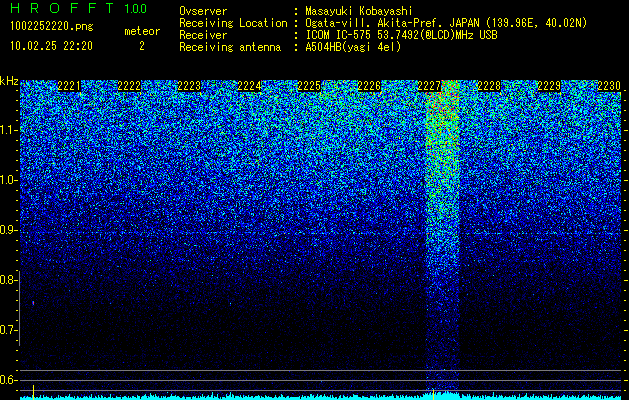Click the meteor count value 2
The height and width of the screenshot is (400, 629).
pyautogui.click(x=142, y=46)
